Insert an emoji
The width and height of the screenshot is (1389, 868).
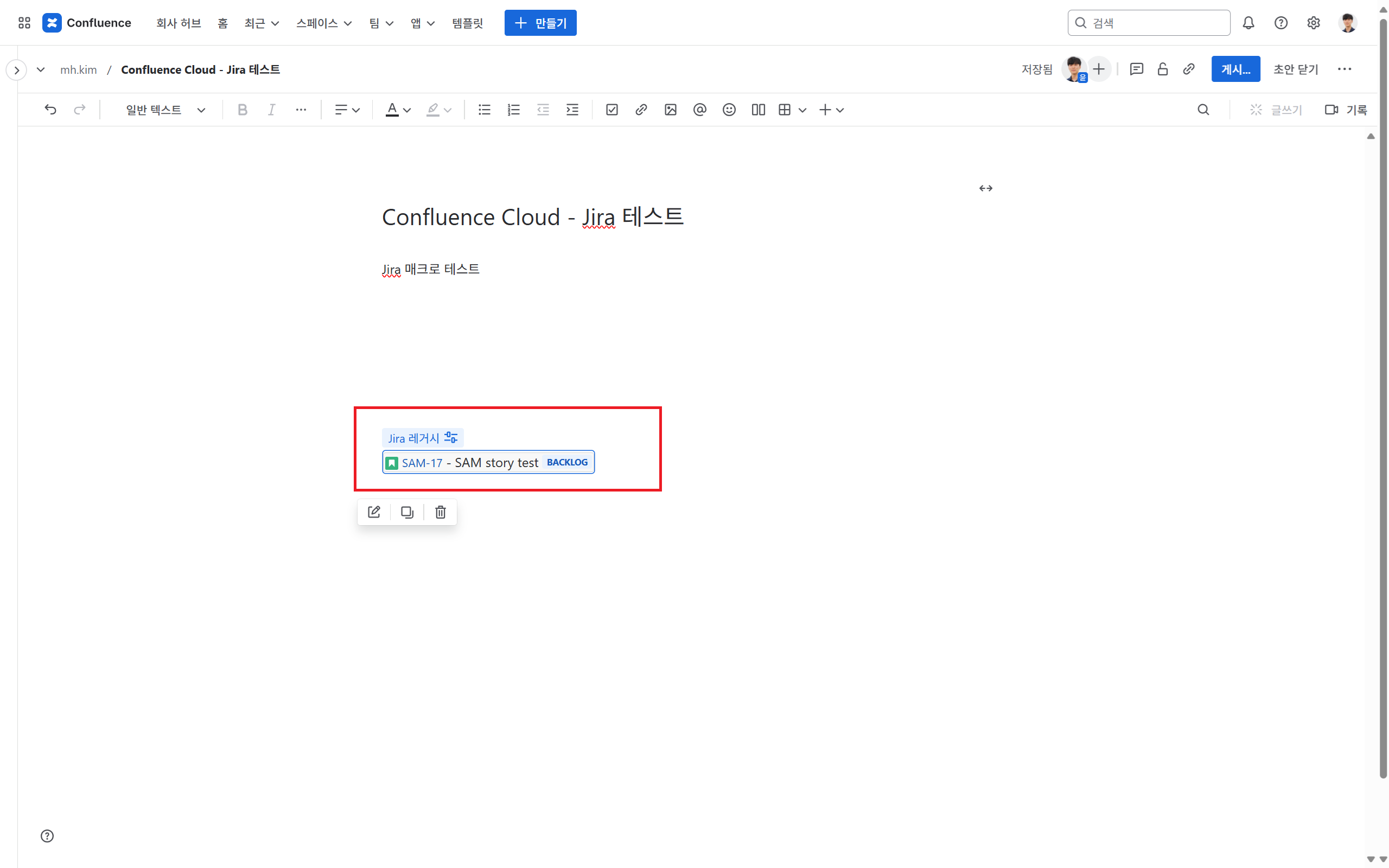(x=729, y=110)
